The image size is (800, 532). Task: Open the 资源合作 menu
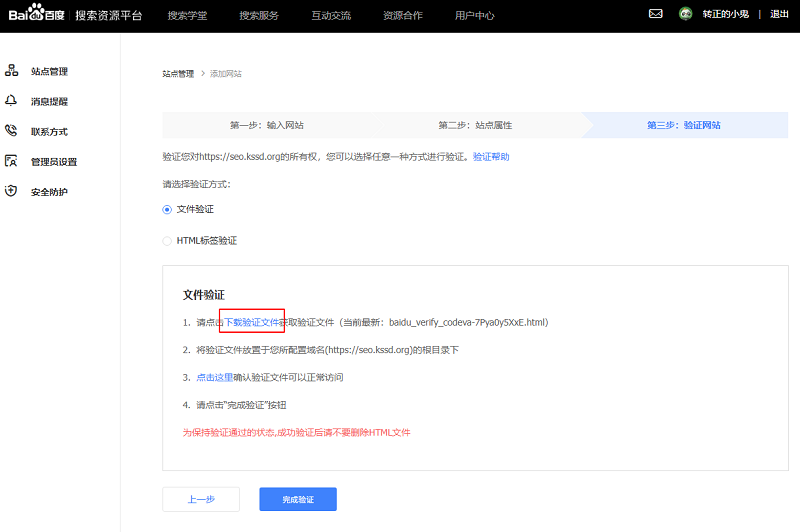click(403, 15)
